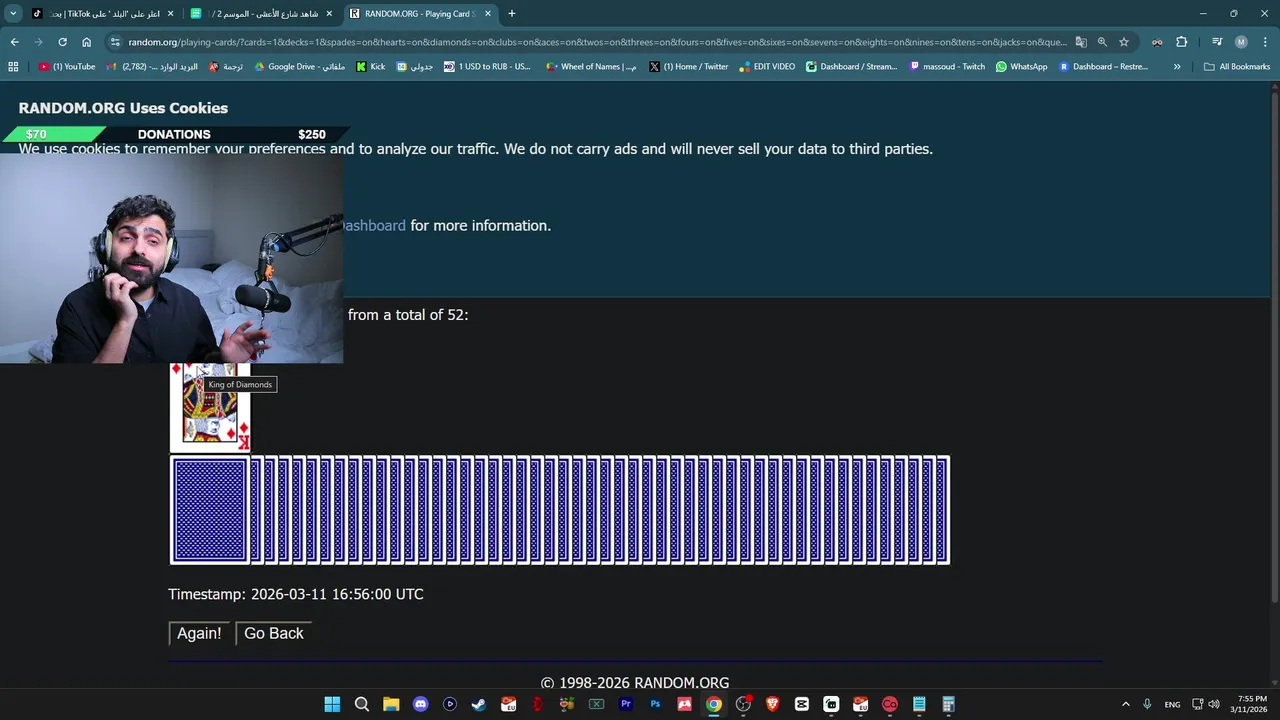Show hidden system tray icons
This screenshot has height=720, width=1280.
[1125, 704]
